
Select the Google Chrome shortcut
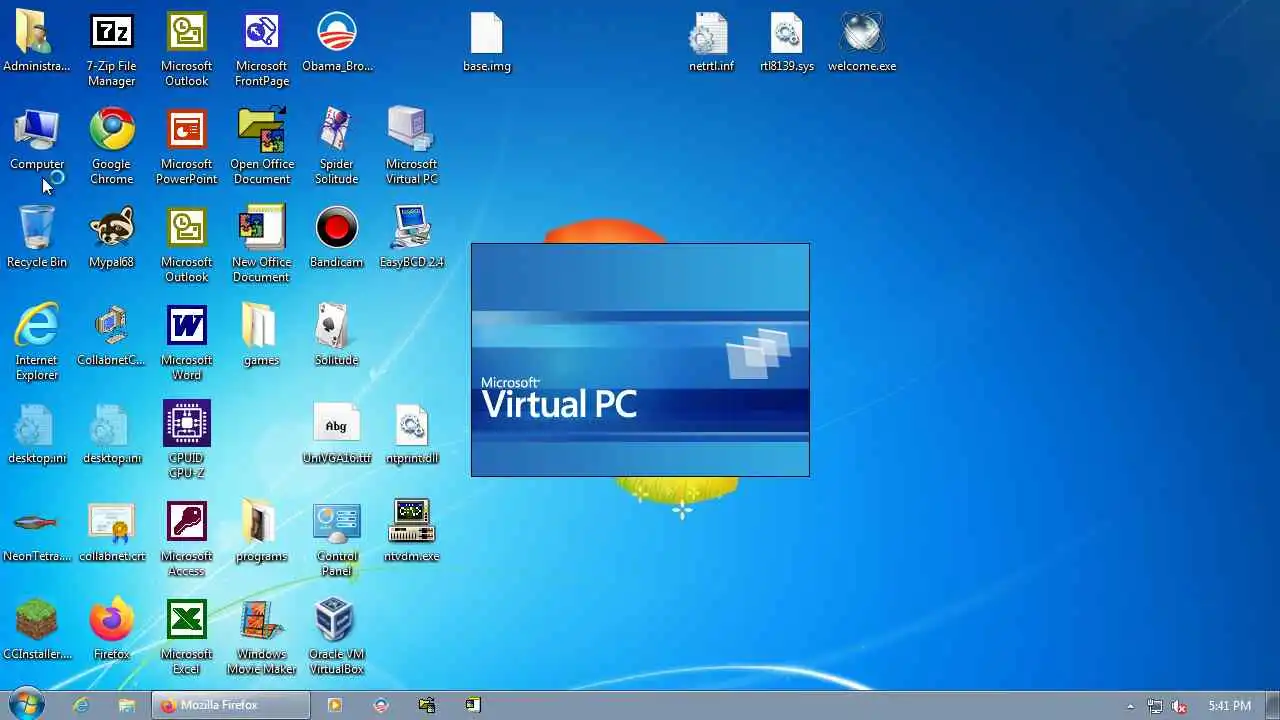click(x=111, y=147)
